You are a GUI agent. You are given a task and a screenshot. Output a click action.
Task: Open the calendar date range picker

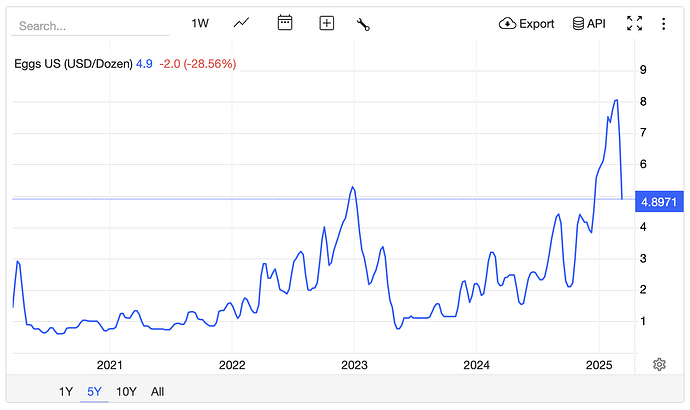click(285, 23)
